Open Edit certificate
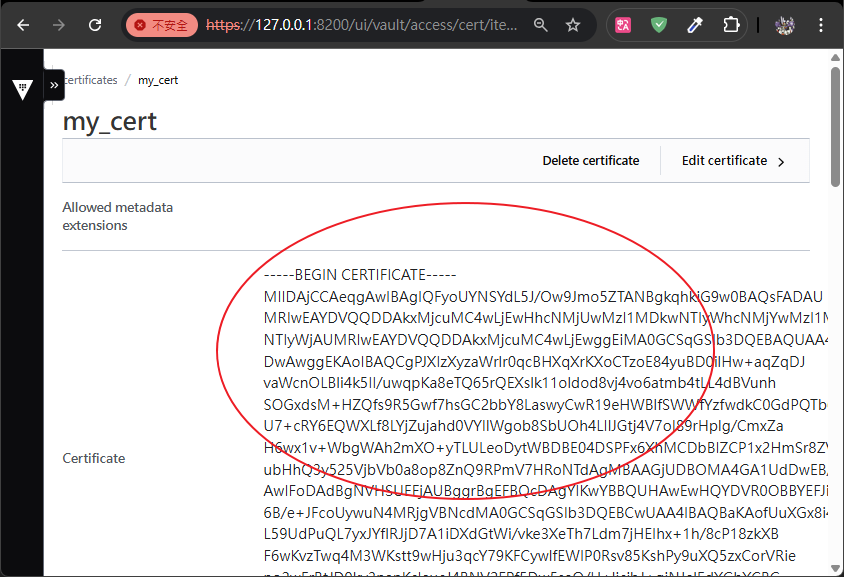This screenshot has width=844, height=577. [x=733, y=161]
